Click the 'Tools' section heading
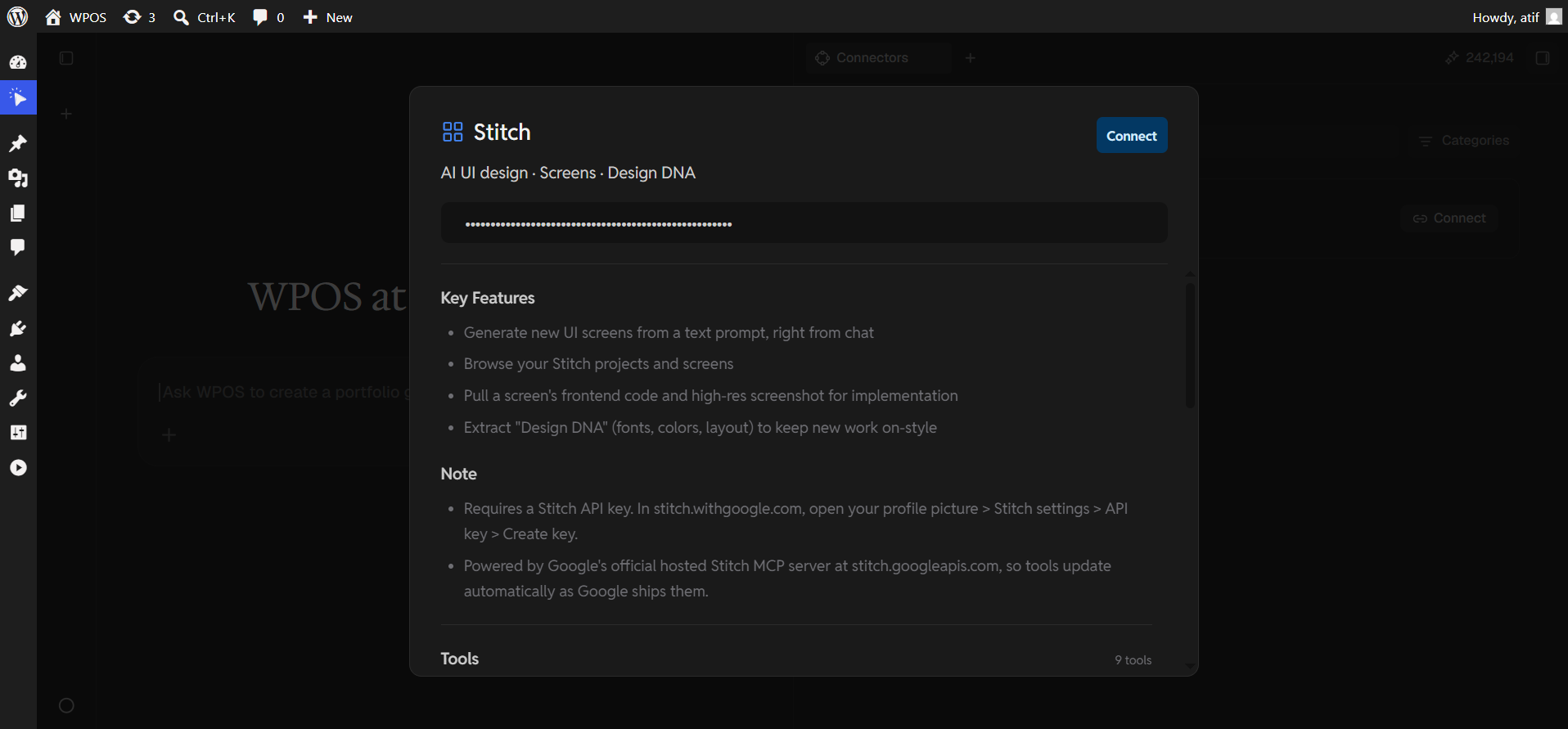The image size is (1568, 729). coord(460,659)
